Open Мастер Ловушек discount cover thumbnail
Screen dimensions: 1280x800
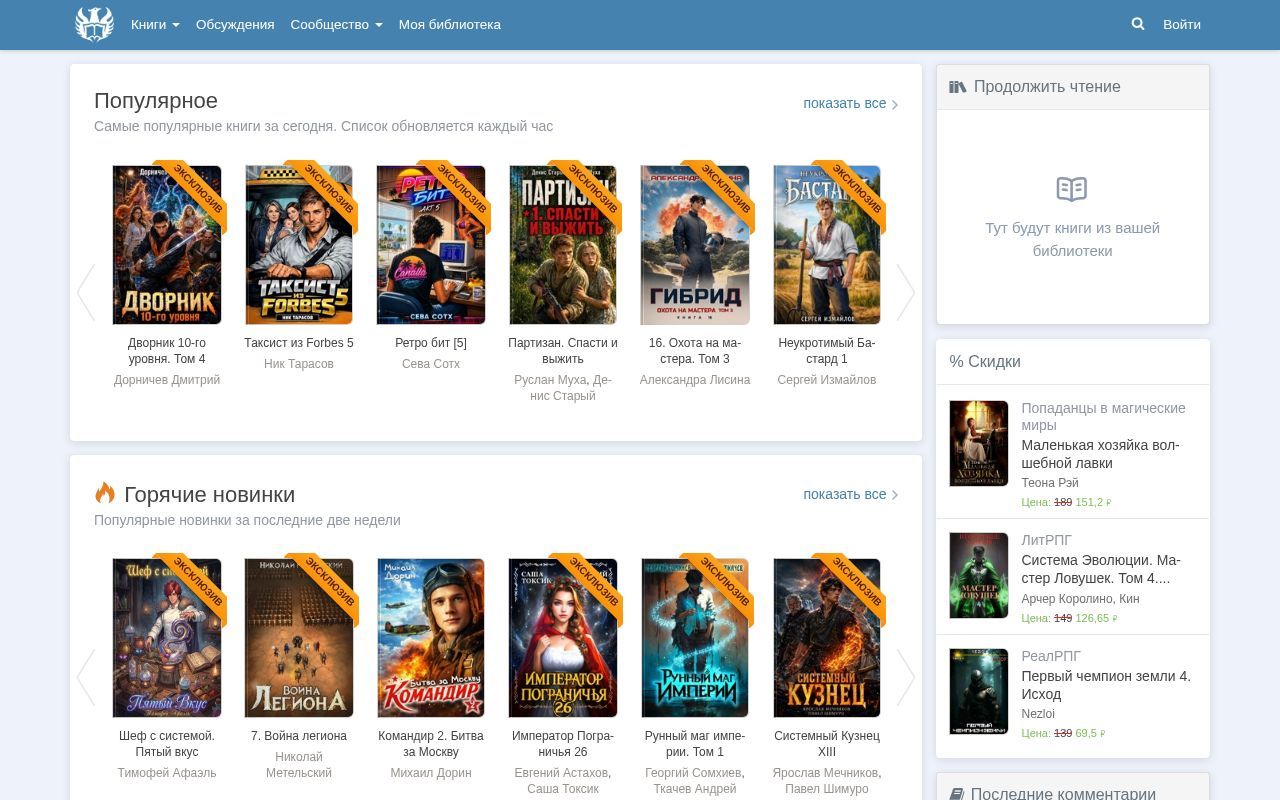click(979, 575)
